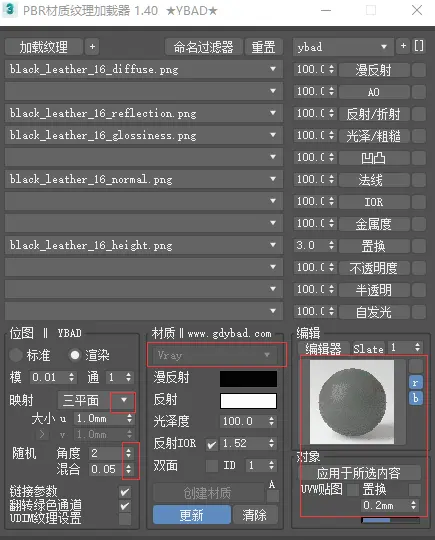Adjust the 角度 spinner arrows

click(128, 453)
